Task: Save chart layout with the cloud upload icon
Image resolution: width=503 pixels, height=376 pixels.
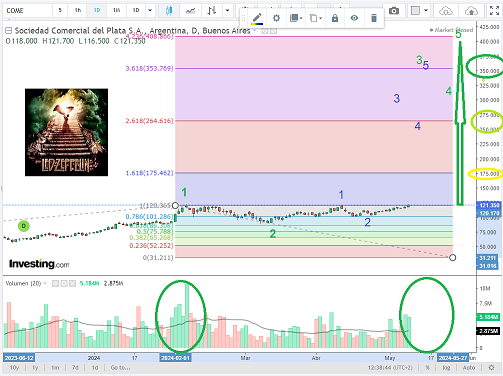Action: pyautogui.click(x=471, y=11)
